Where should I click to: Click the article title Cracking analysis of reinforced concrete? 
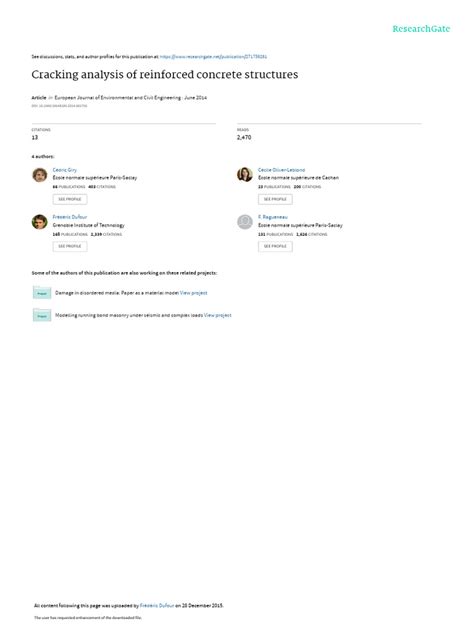pos(164,75)
